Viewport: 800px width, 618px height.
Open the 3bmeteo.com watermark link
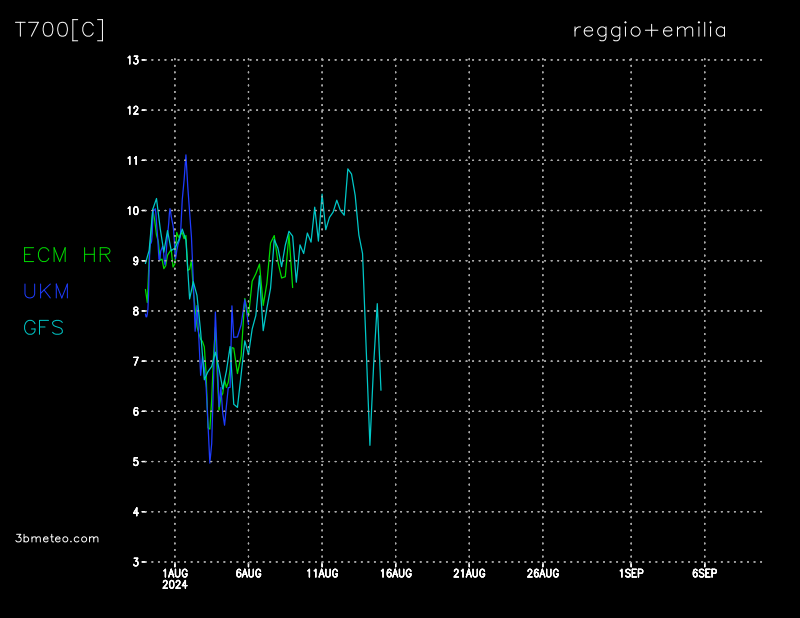(x=57, y=538)
